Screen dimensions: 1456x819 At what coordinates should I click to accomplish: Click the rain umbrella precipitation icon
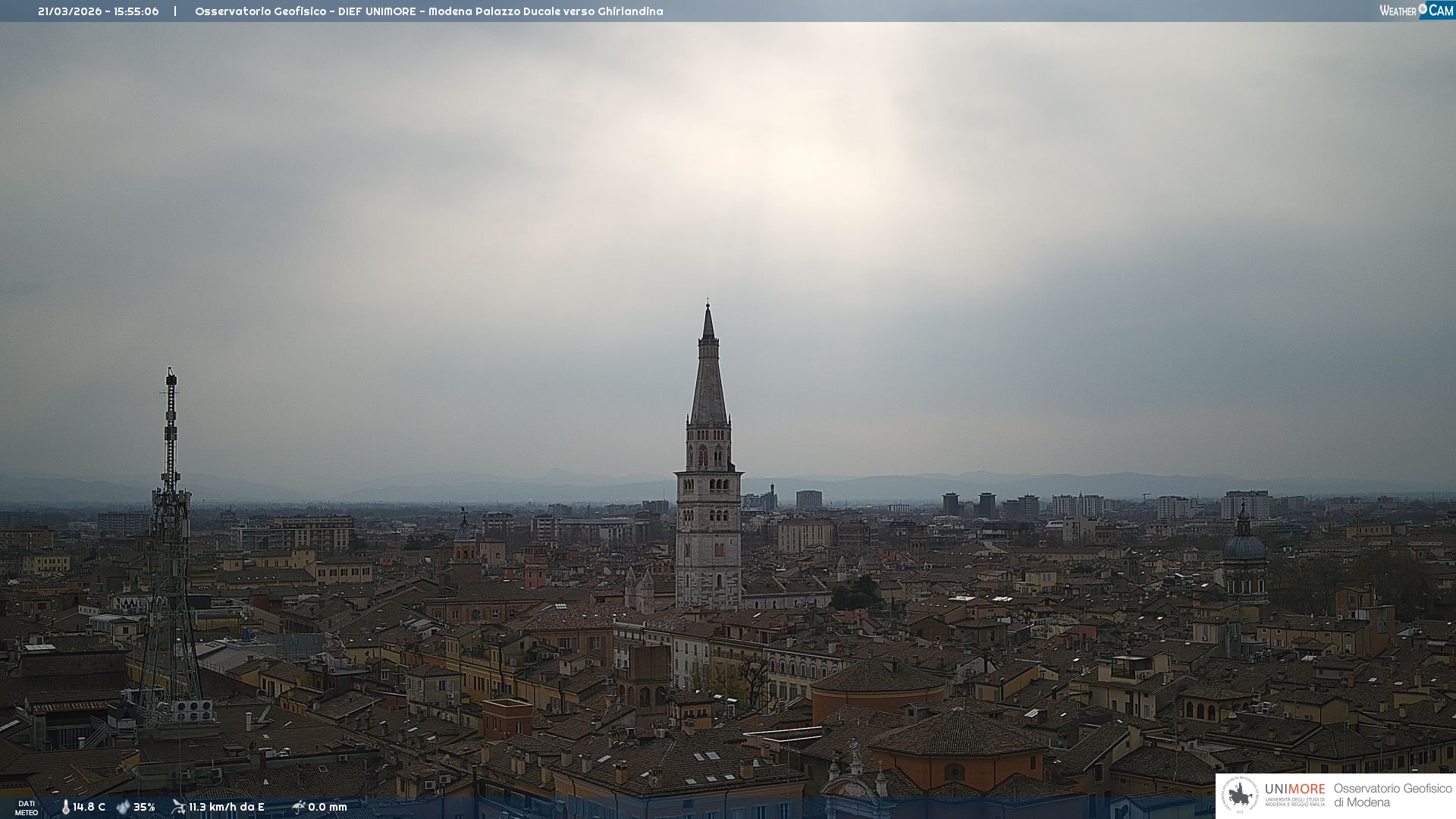[299, 807]
